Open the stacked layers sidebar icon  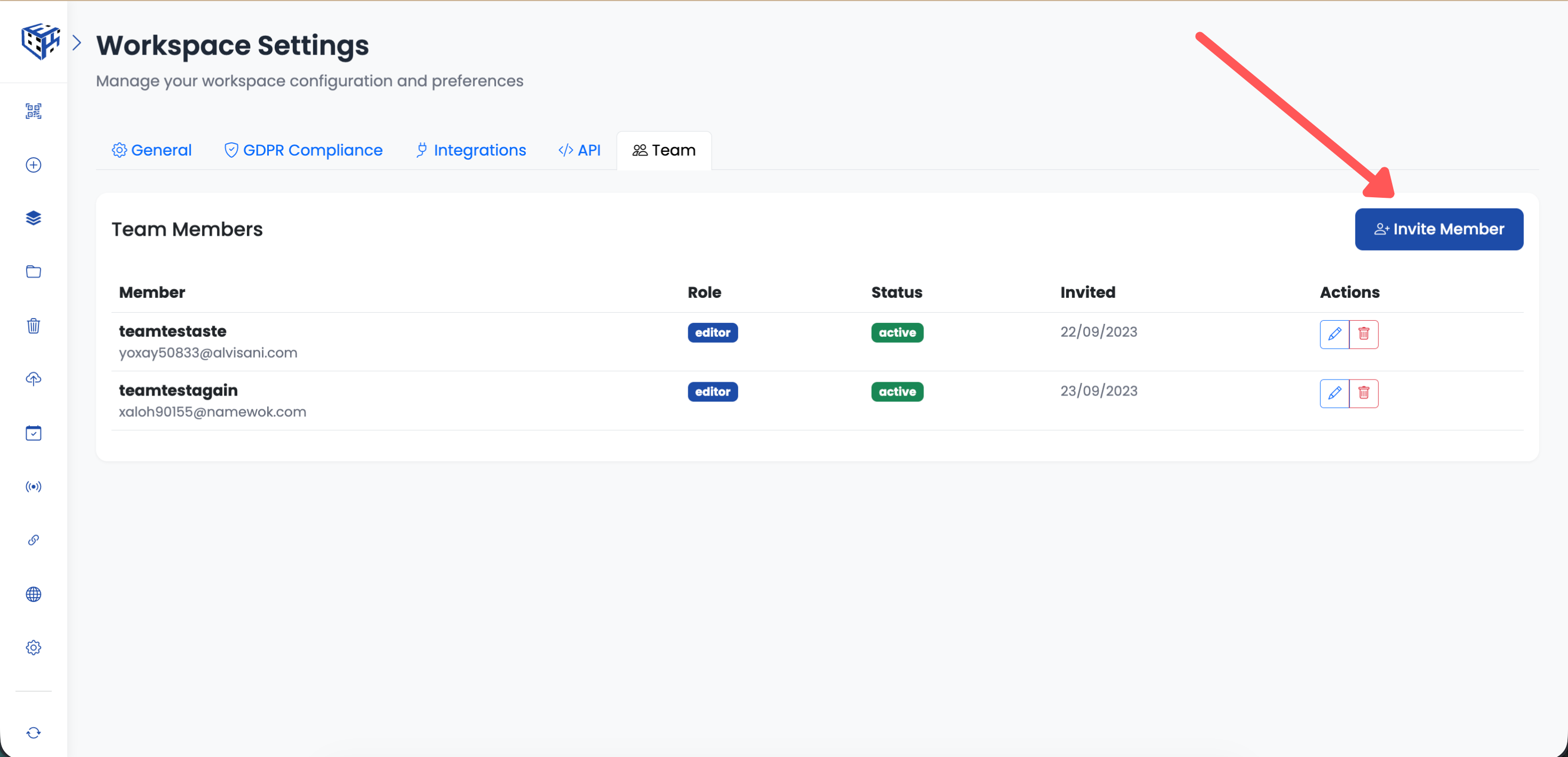coord(34,218)
